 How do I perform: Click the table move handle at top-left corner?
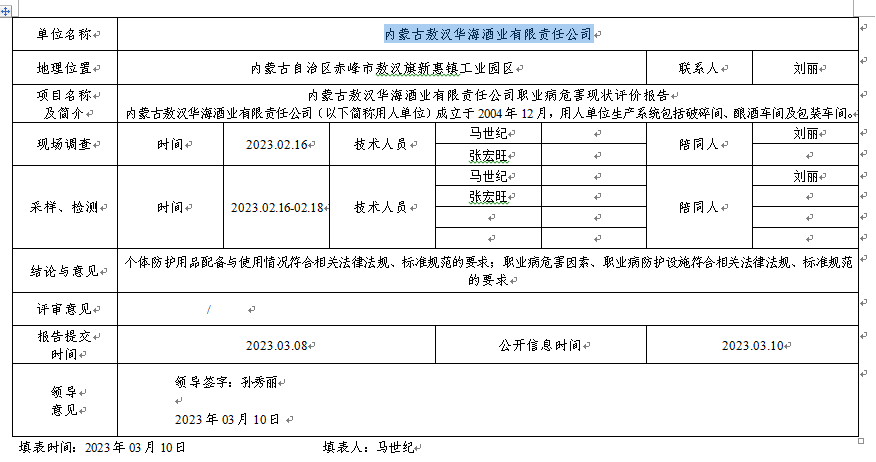point(6,8)
